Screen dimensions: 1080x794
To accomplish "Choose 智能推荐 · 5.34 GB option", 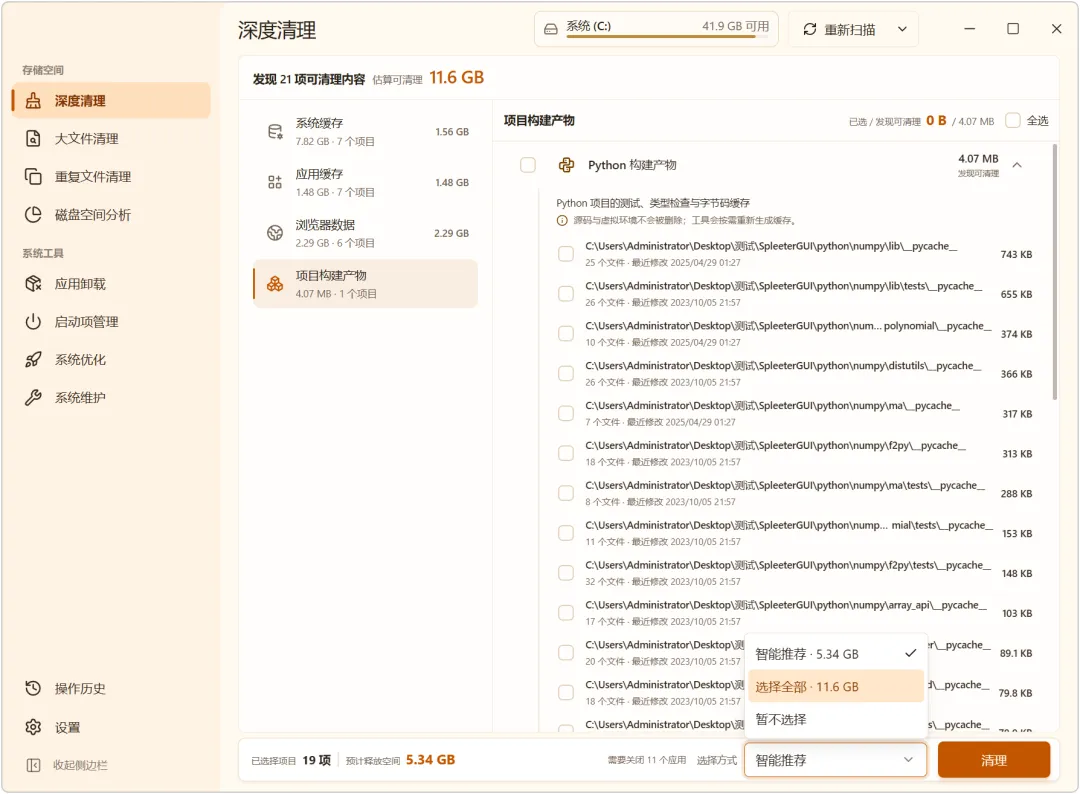I will pyautogui.click(x=835, y=654).
